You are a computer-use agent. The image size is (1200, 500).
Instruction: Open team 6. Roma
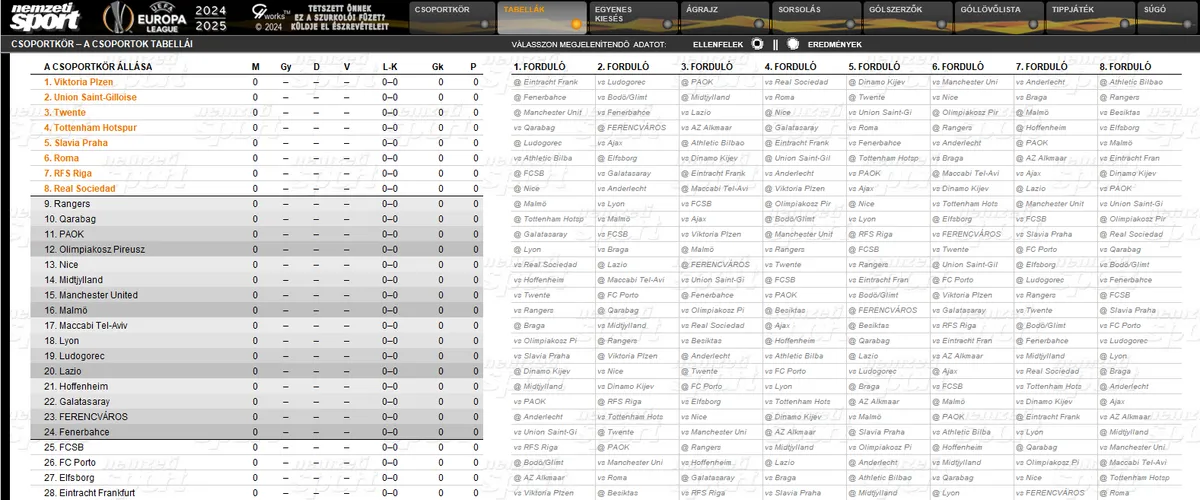(x=61, y=158)
